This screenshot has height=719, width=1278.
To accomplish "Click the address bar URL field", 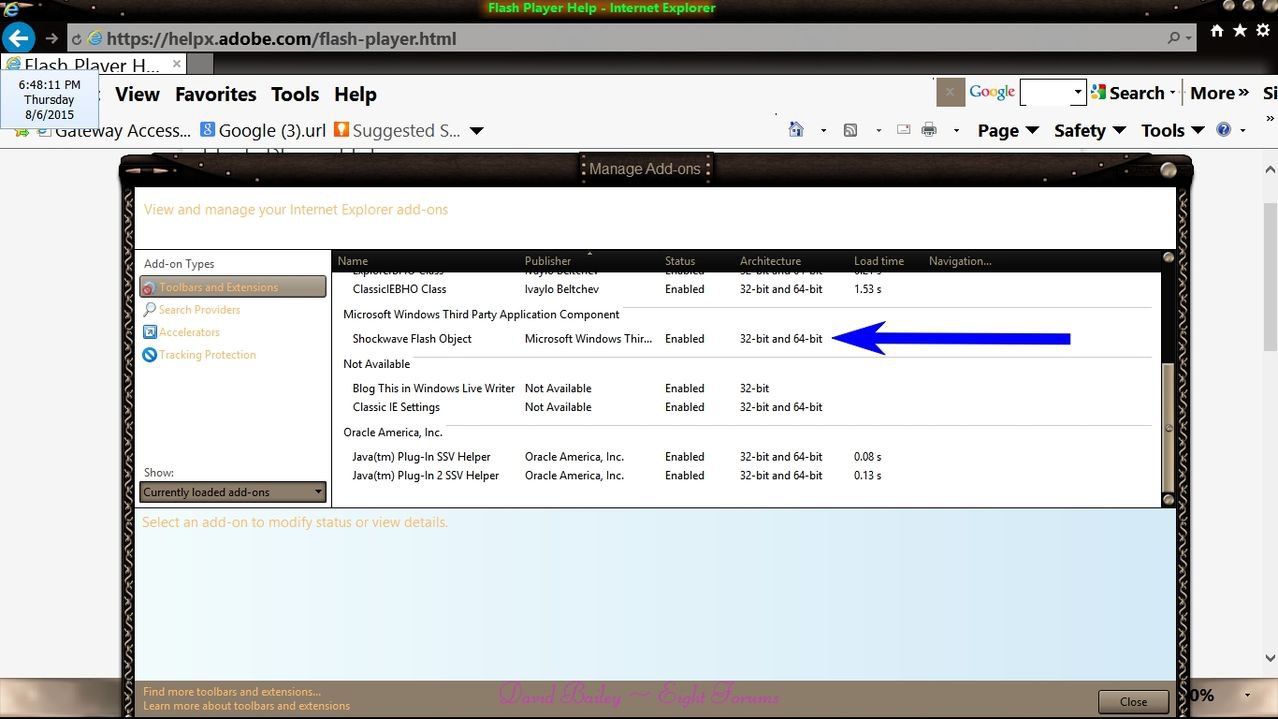I will coord(628,39).
